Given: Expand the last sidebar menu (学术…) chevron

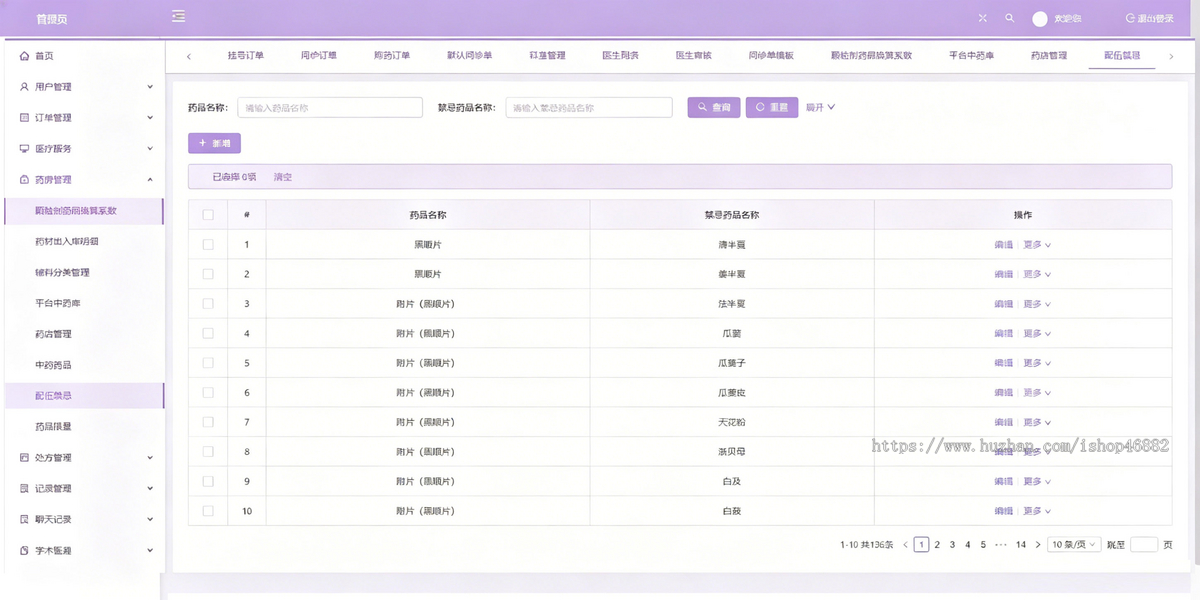Looking at the screenshot, I should (150, 551).
